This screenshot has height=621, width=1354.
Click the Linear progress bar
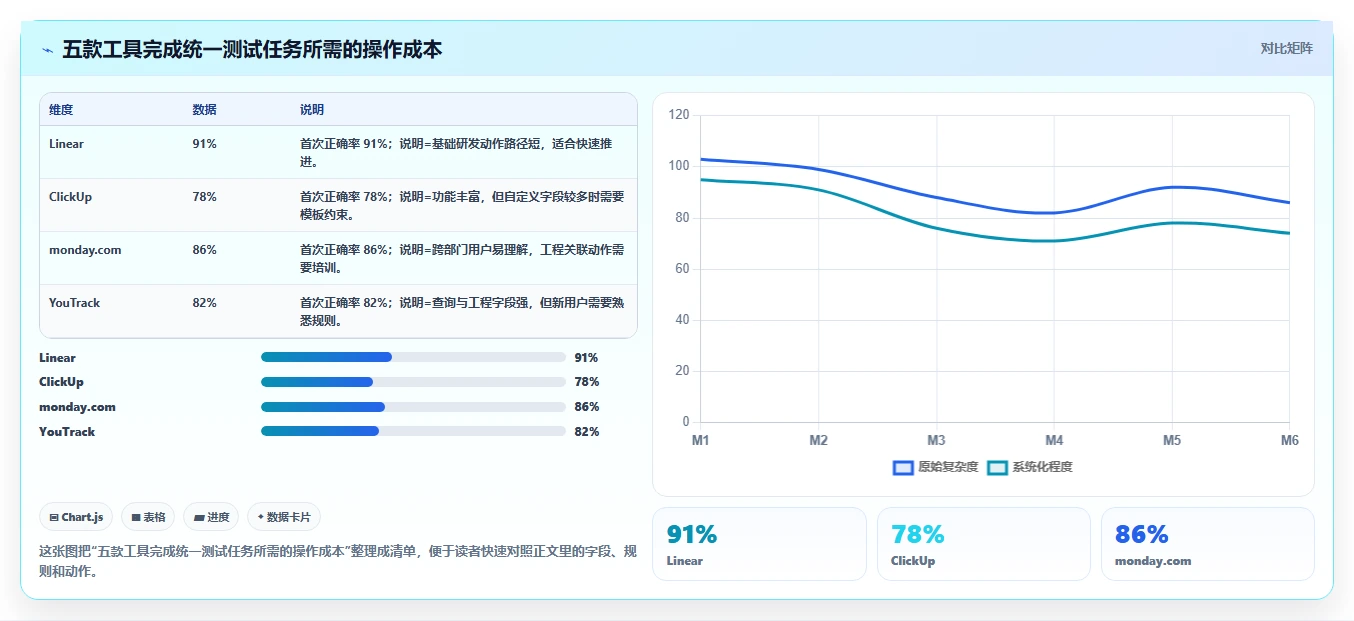413,357
